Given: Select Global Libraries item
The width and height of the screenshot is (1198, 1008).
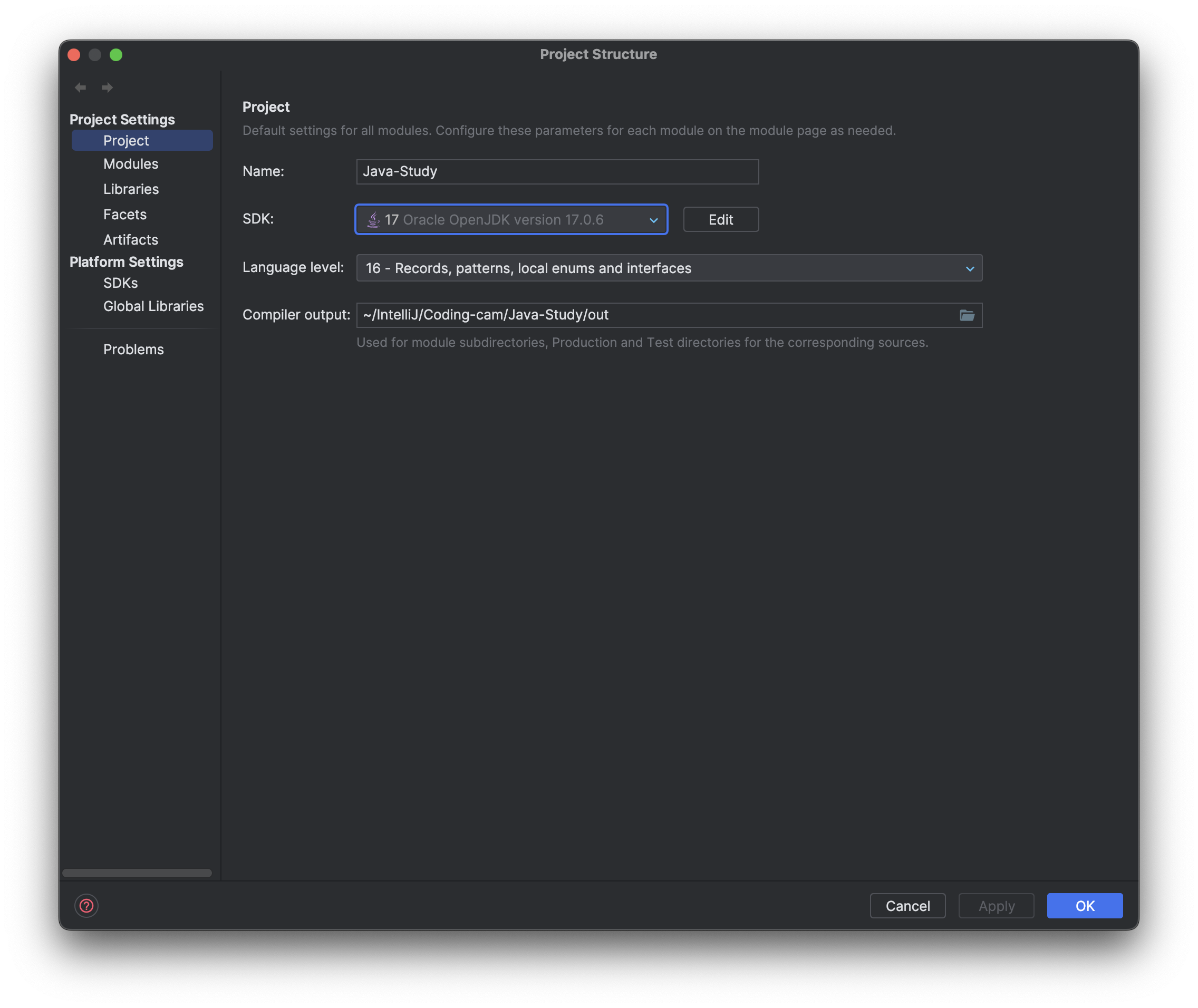Looking at the screenshot, I should pyautogui.click(x=153, y=306).
